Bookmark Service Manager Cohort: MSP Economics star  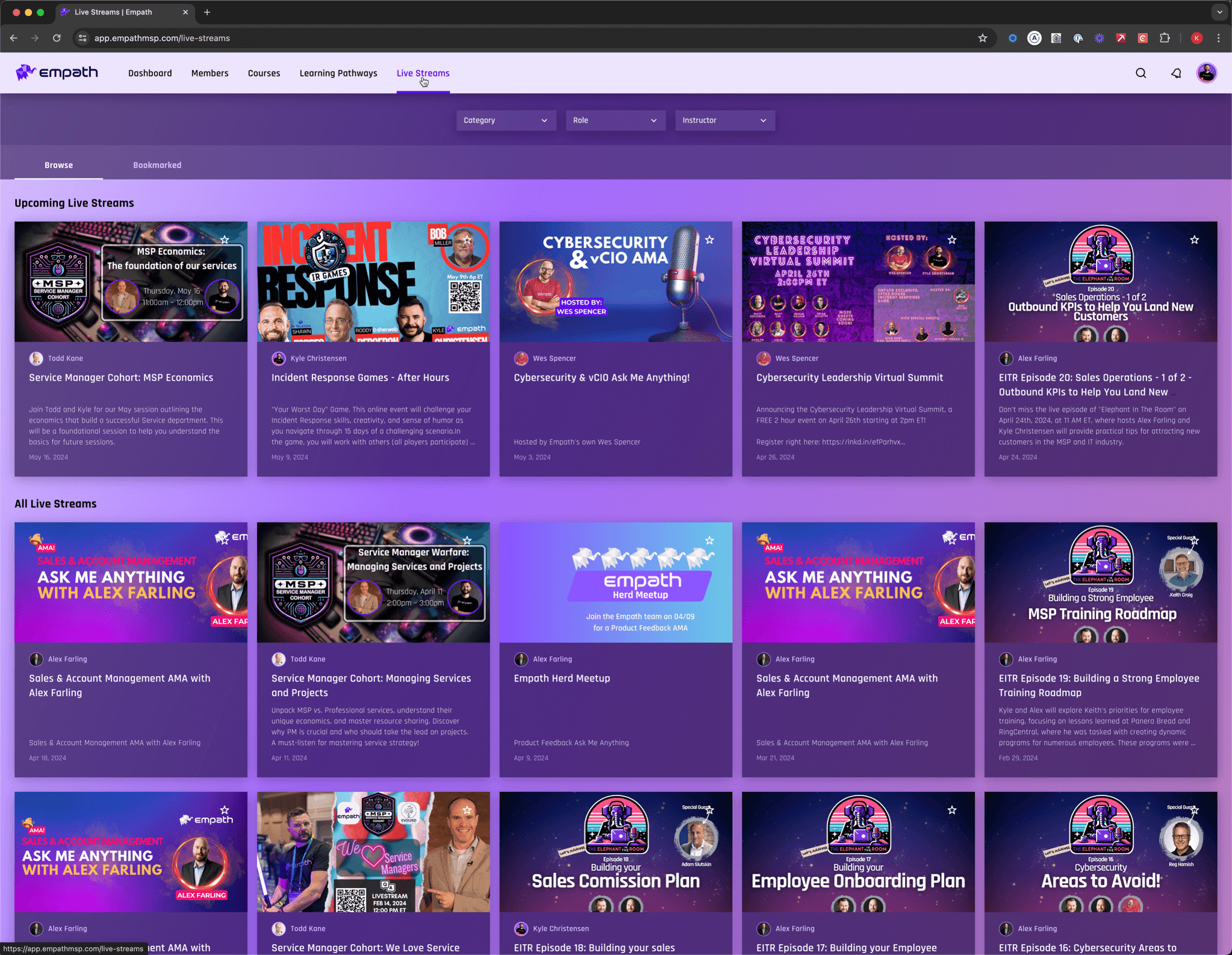pos(225,240)
